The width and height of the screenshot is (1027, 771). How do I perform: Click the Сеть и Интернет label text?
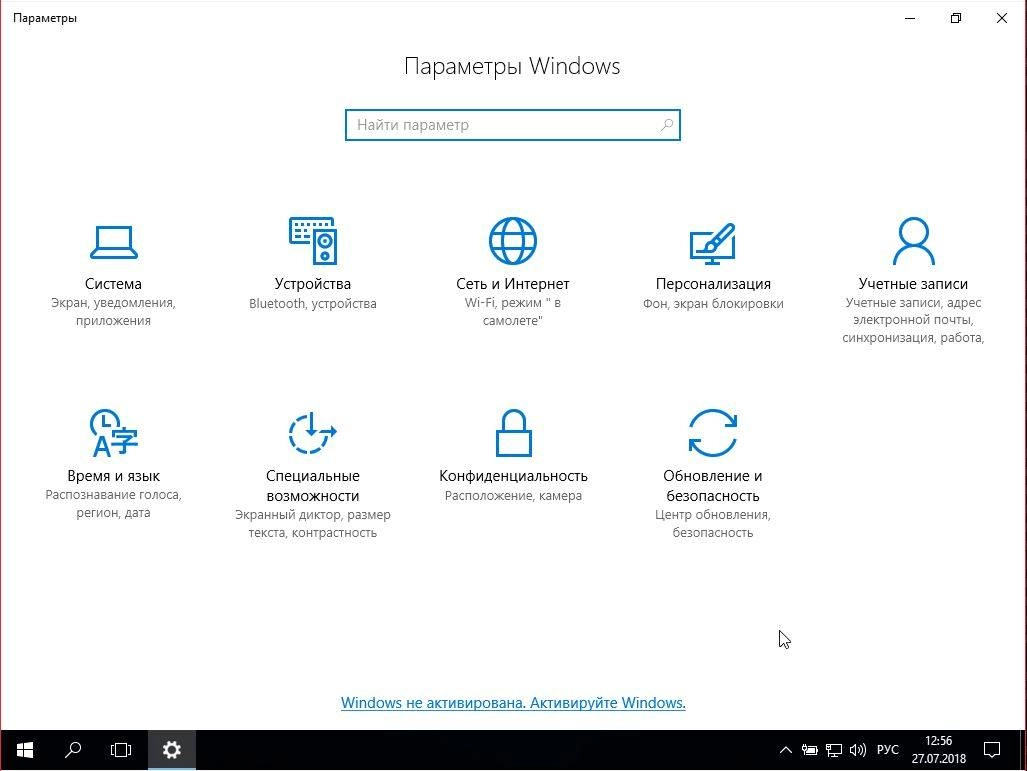(x=513, y=284)
